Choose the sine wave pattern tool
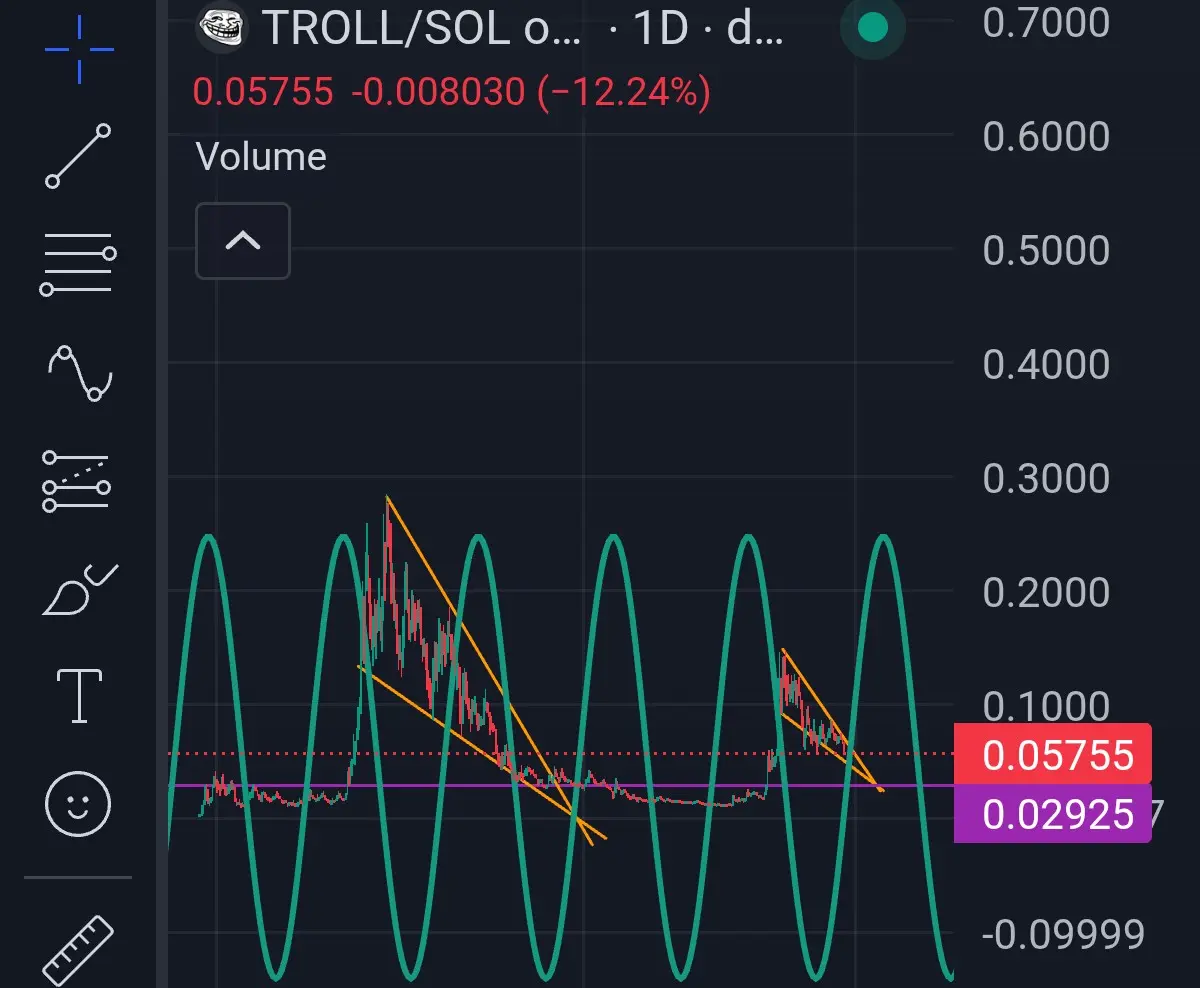This screenshot has height=988, width=1200. (79, 373)
